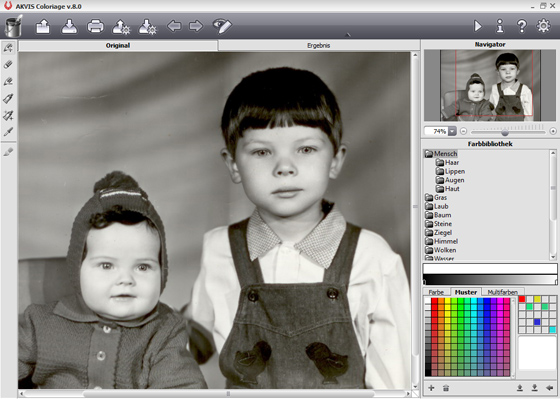Switch to the Multifarben tab
The image size is (560, 399).
(502, 292)
